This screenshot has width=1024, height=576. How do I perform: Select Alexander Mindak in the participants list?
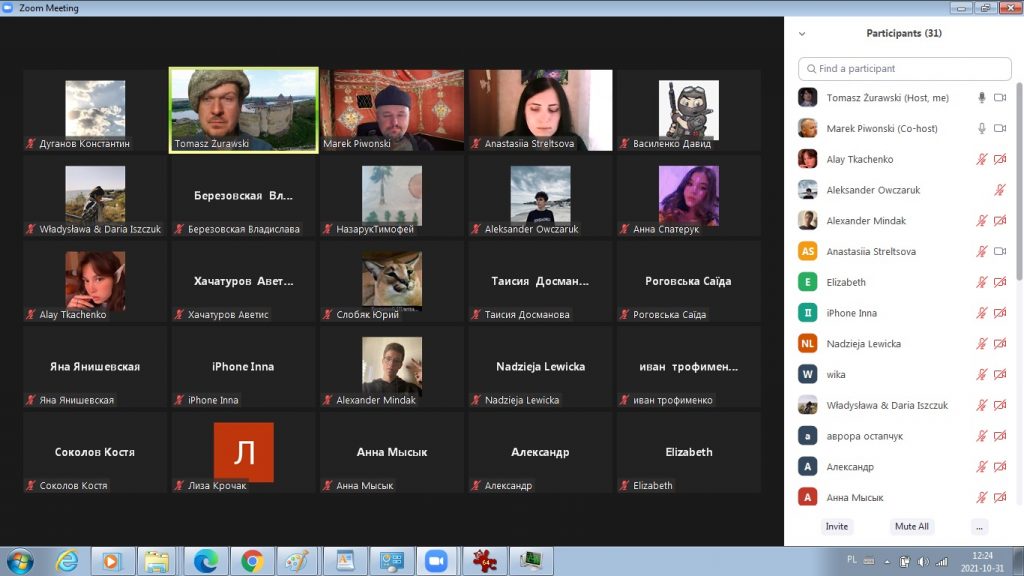(x=864, y=221)
